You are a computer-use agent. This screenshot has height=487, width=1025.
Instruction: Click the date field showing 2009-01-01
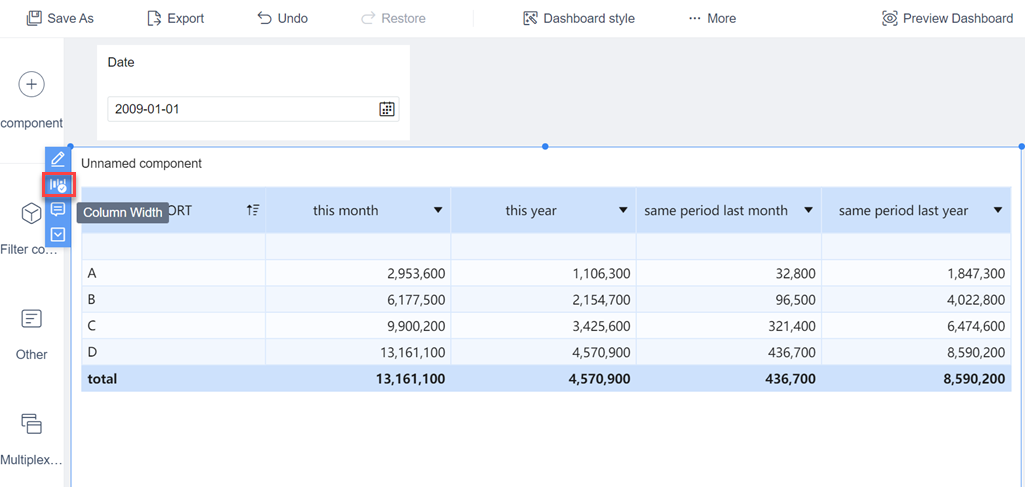(x=253, y=109)
